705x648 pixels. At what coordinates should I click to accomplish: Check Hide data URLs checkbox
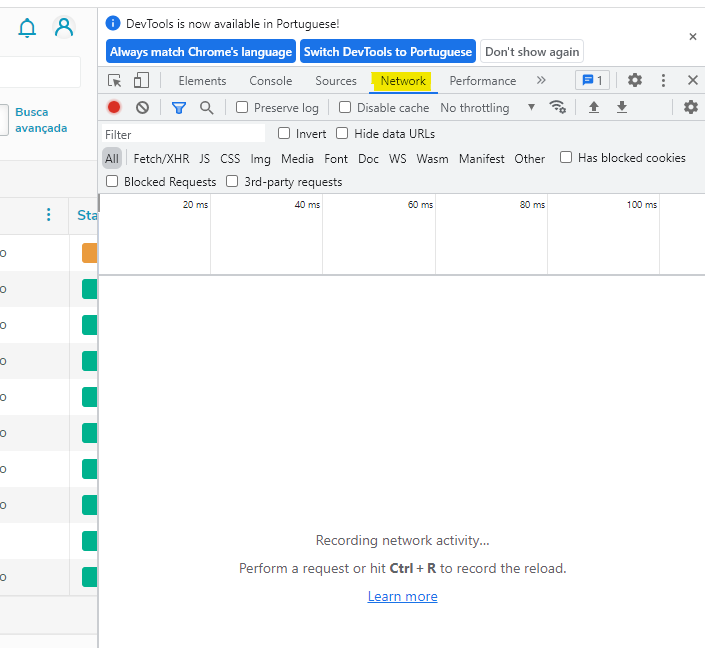point(342,133)
